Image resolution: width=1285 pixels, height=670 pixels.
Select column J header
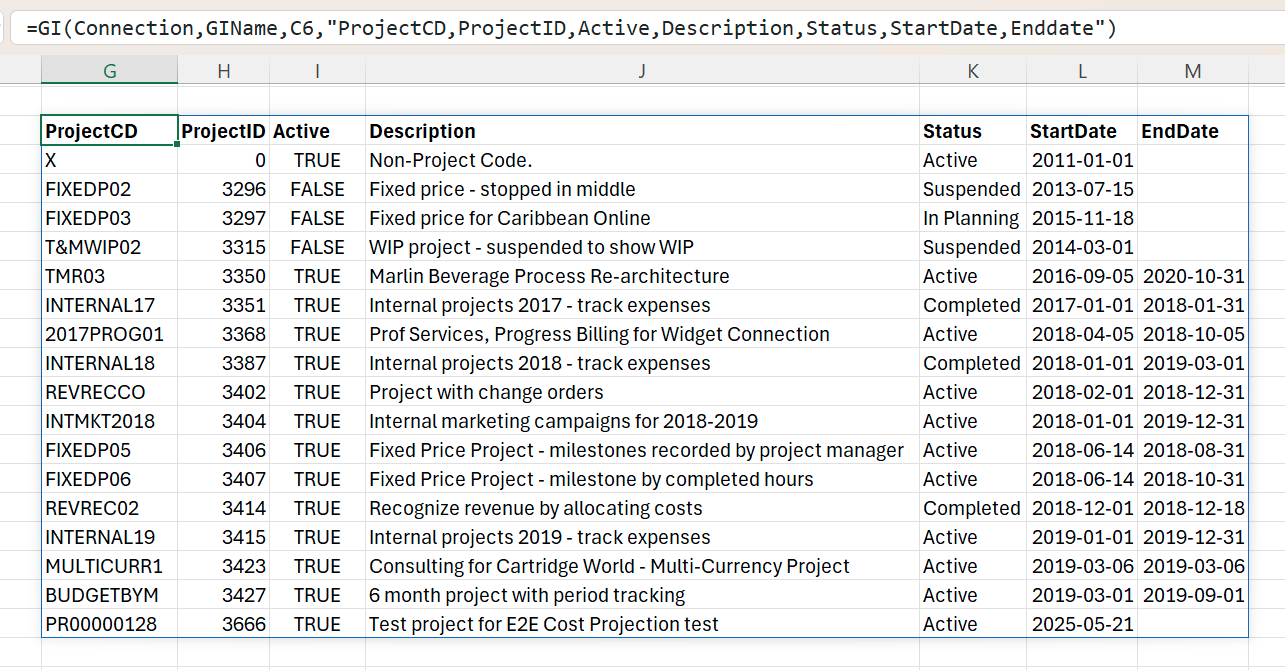[642, 70]
